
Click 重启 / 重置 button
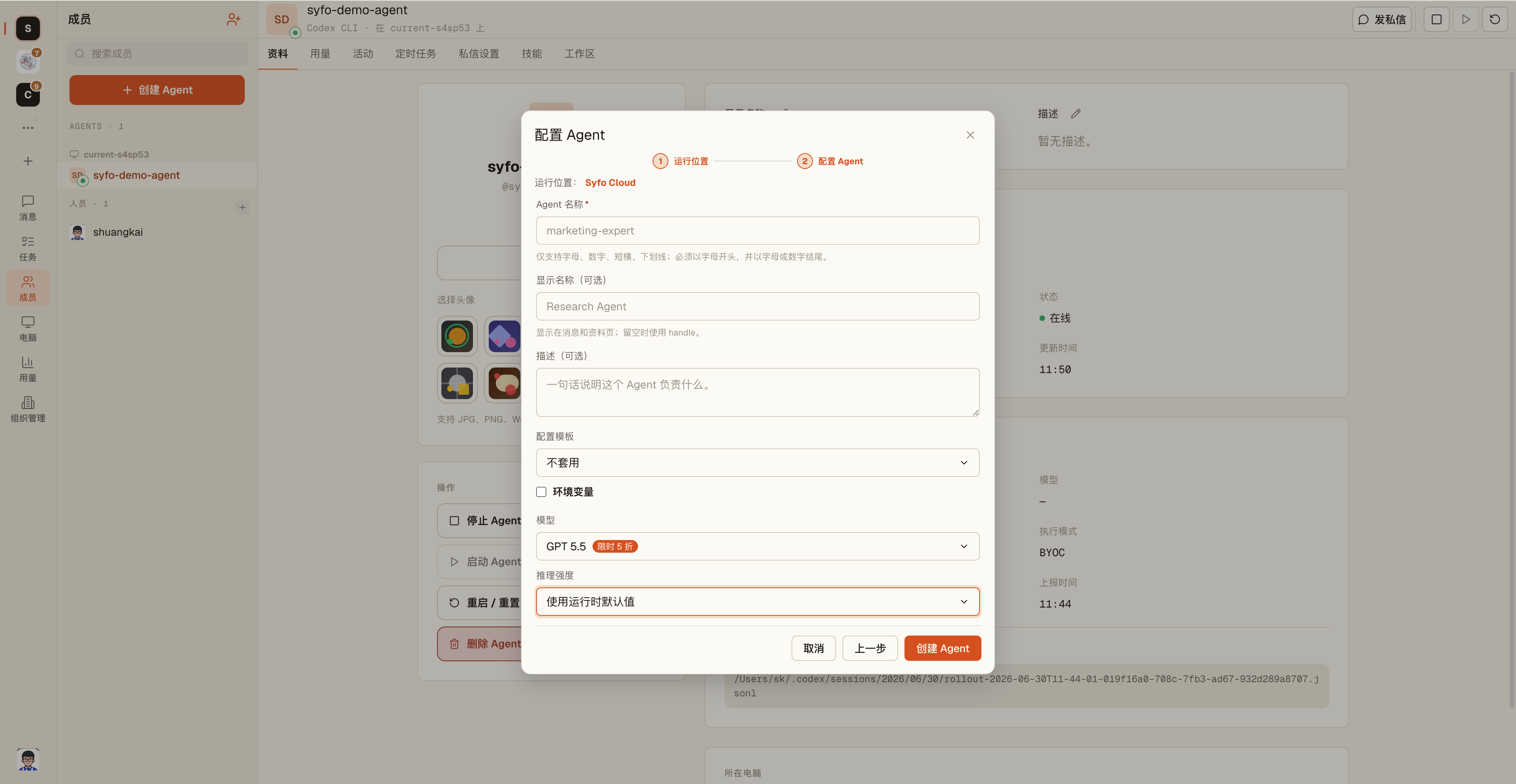click(480, 603)
